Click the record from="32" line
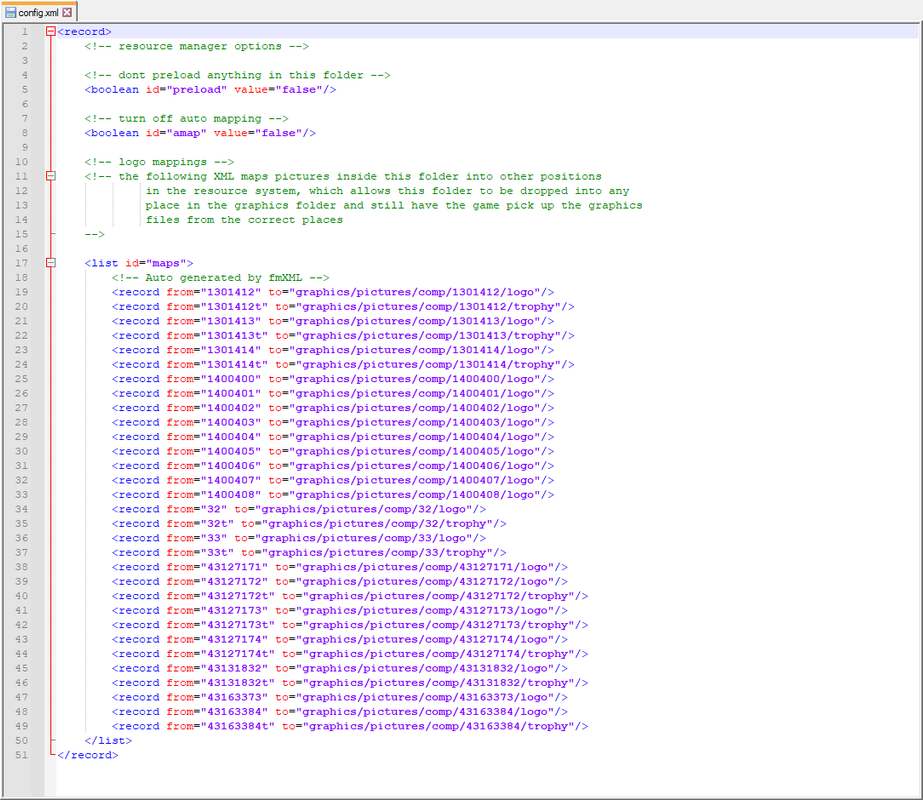Image resolution: width=923 pixels, height=800 pixels. pyautogui.click(x=298, y=509)
